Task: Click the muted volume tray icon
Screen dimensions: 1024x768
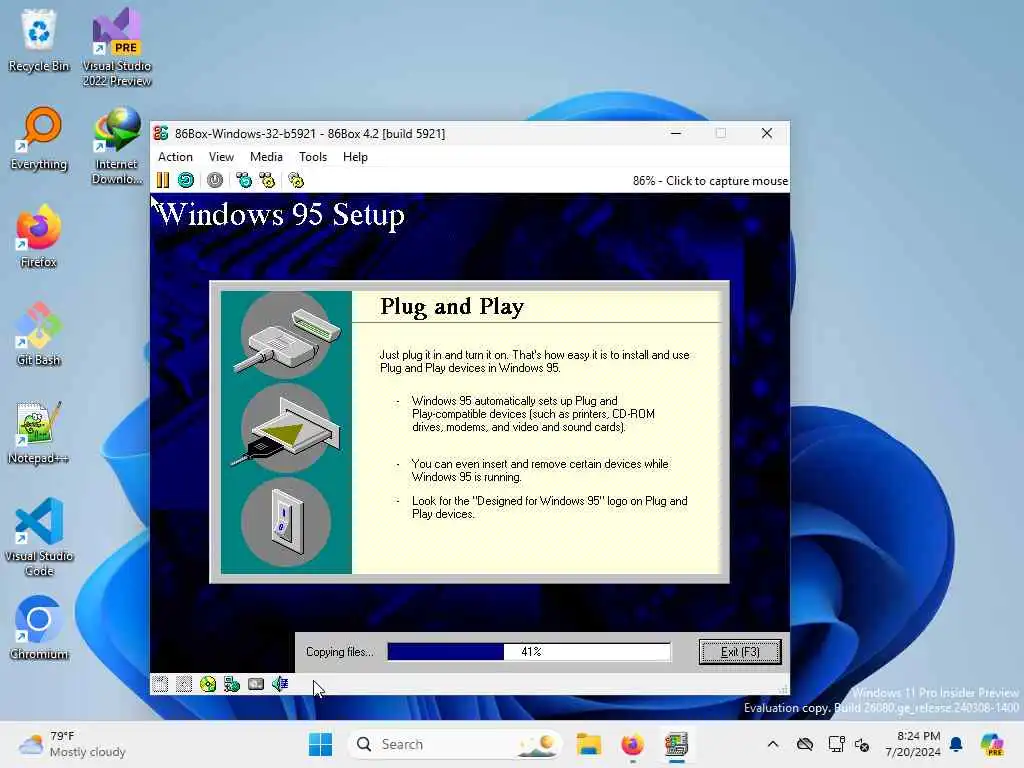Action: click(863, 744)
